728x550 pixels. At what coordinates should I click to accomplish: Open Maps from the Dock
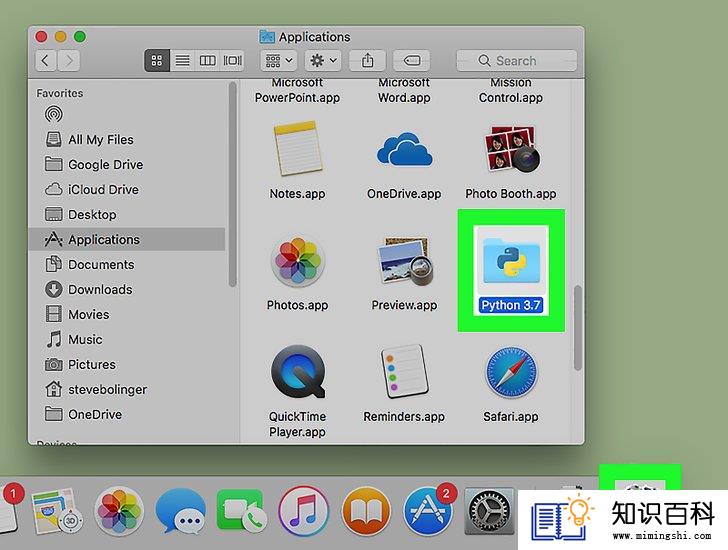click(x=57, y=512)
